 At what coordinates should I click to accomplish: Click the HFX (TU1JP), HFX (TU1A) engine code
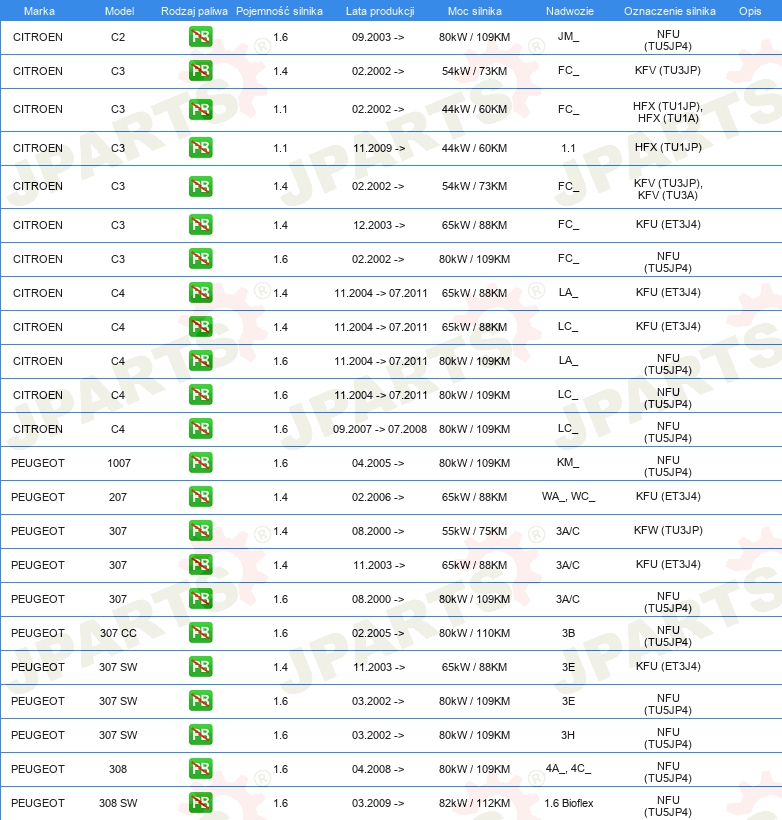click(x=668, y=112)
